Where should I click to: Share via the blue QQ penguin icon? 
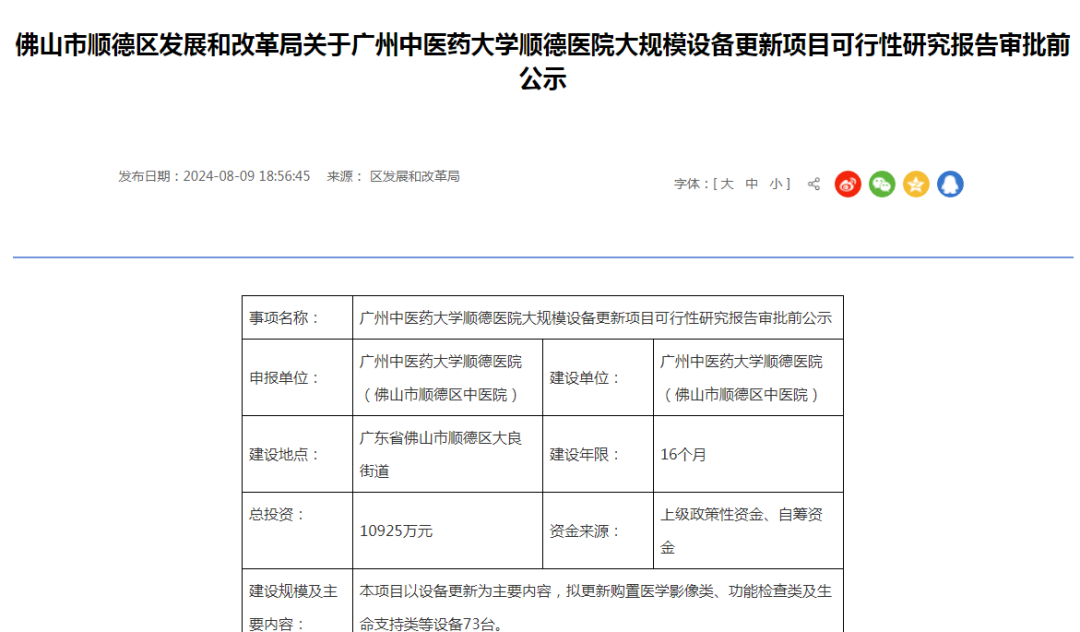(x=950, y=184)
